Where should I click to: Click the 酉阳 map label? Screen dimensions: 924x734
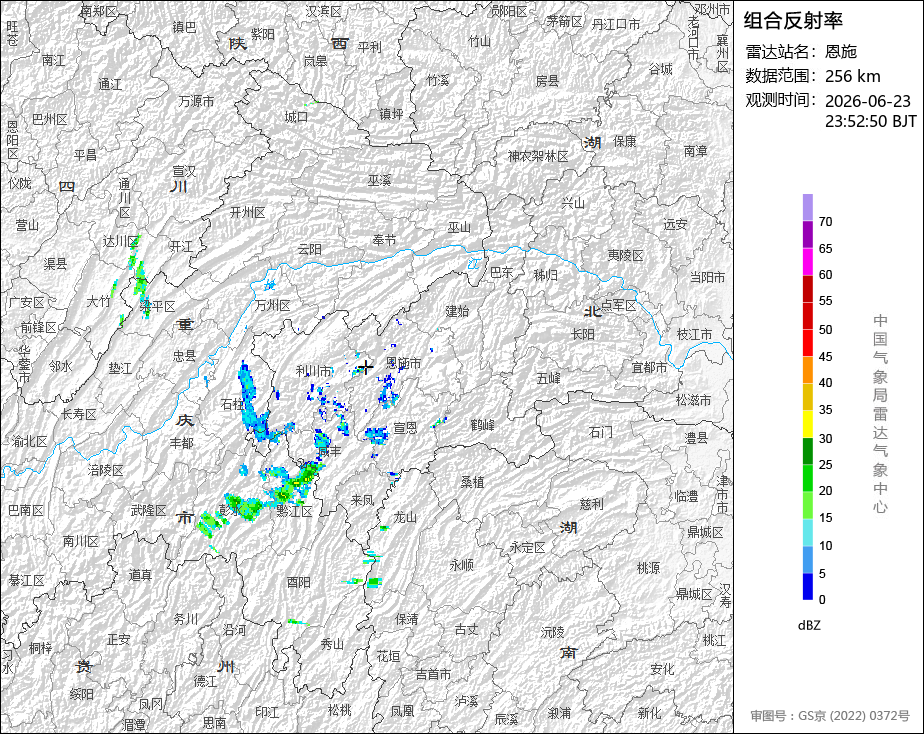click(299, 582)
